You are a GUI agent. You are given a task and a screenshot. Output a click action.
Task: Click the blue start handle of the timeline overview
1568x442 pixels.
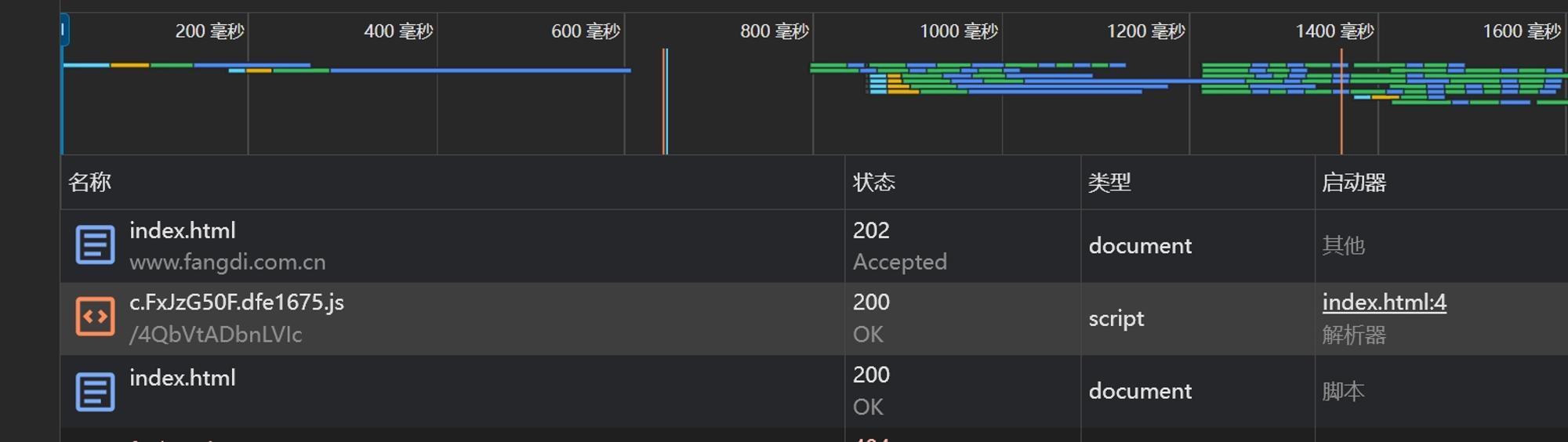pyautogui.click(x=64, y=30)
